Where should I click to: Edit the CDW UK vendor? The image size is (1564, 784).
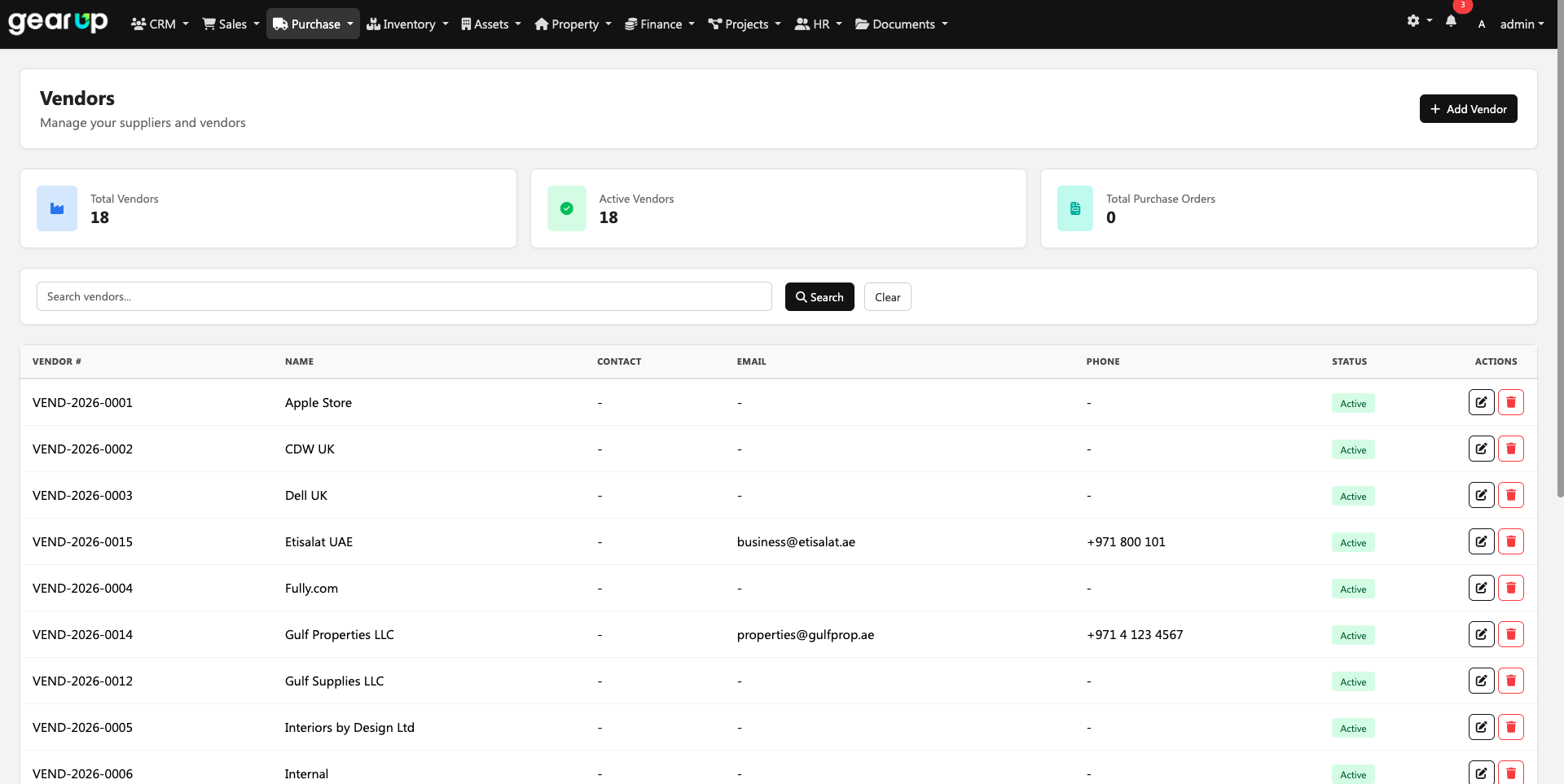[x=1481, y=449]
